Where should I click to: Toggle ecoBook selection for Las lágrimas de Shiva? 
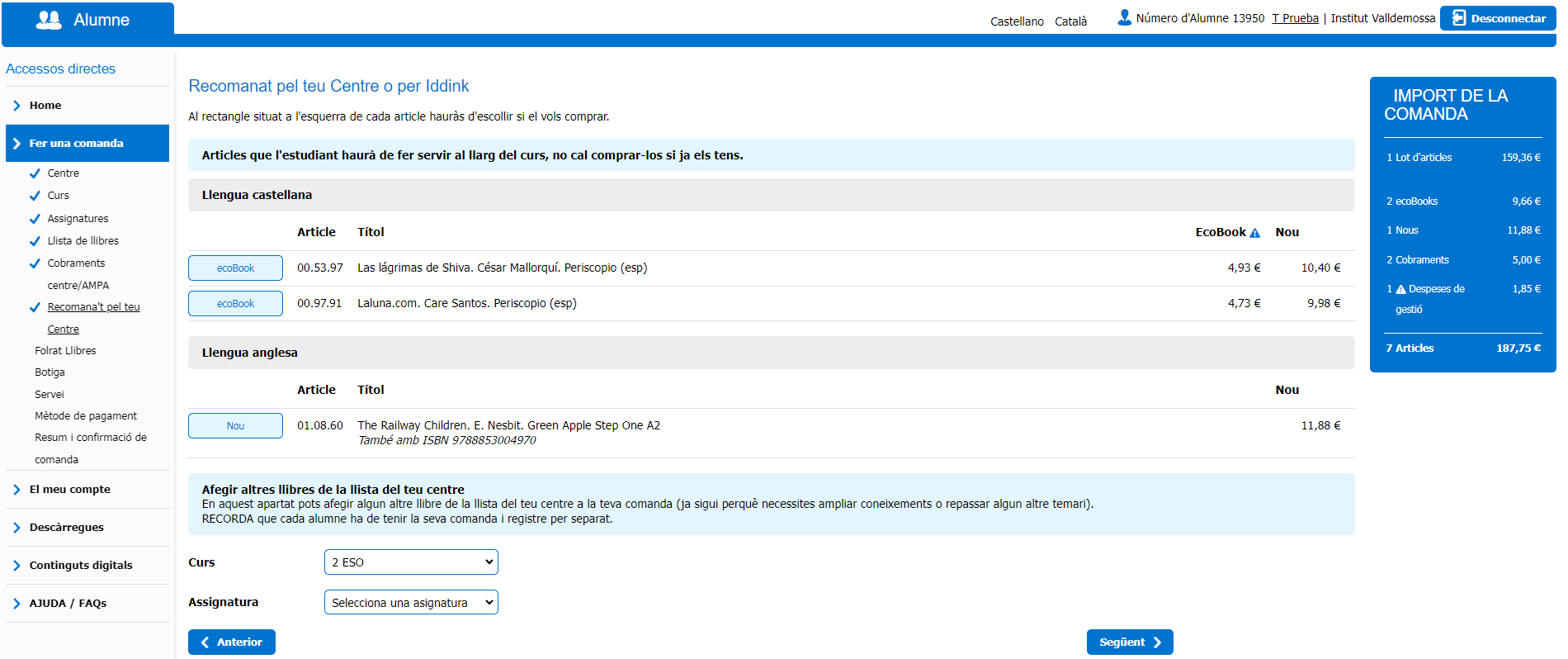[x=235, y=268]
